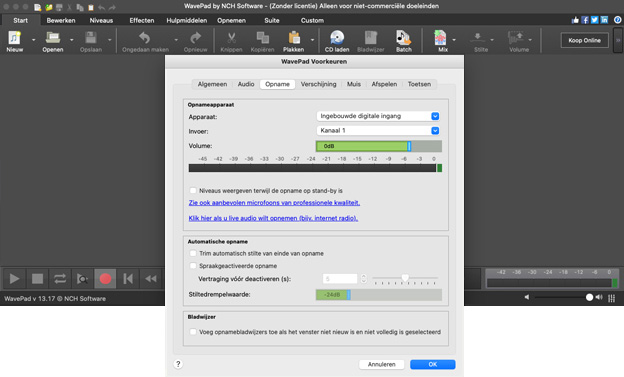Switch to the Audio tab
The image size is (624, 377).
(246, 84)
